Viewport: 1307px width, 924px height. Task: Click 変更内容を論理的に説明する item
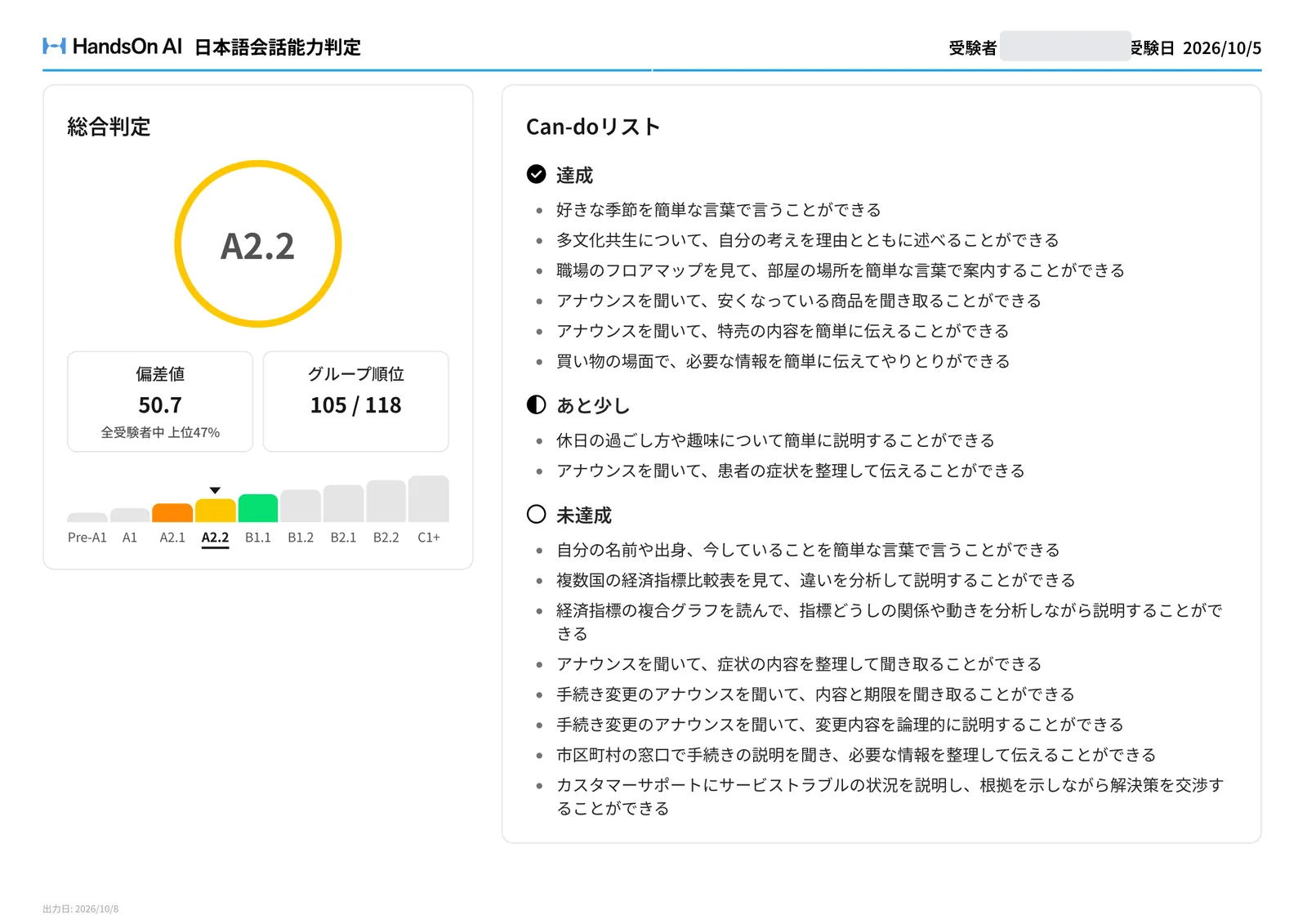click(841, 725)
